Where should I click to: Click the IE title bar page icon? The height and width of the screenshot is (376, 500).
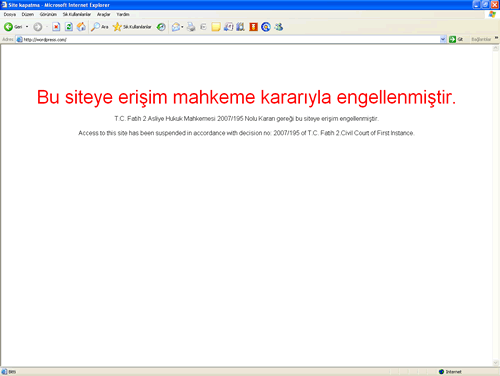[x=4, y=5]
